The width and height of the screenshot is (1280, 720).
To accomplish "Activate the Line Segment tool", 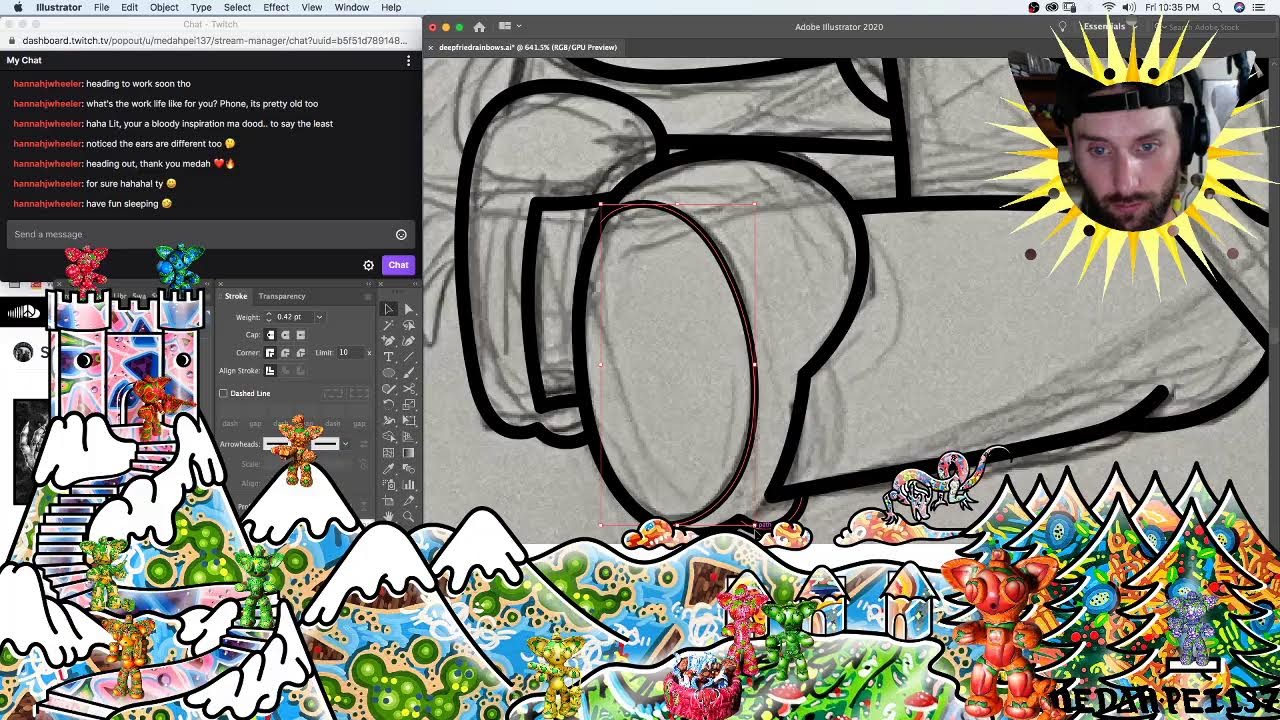I will coord(409,356).
